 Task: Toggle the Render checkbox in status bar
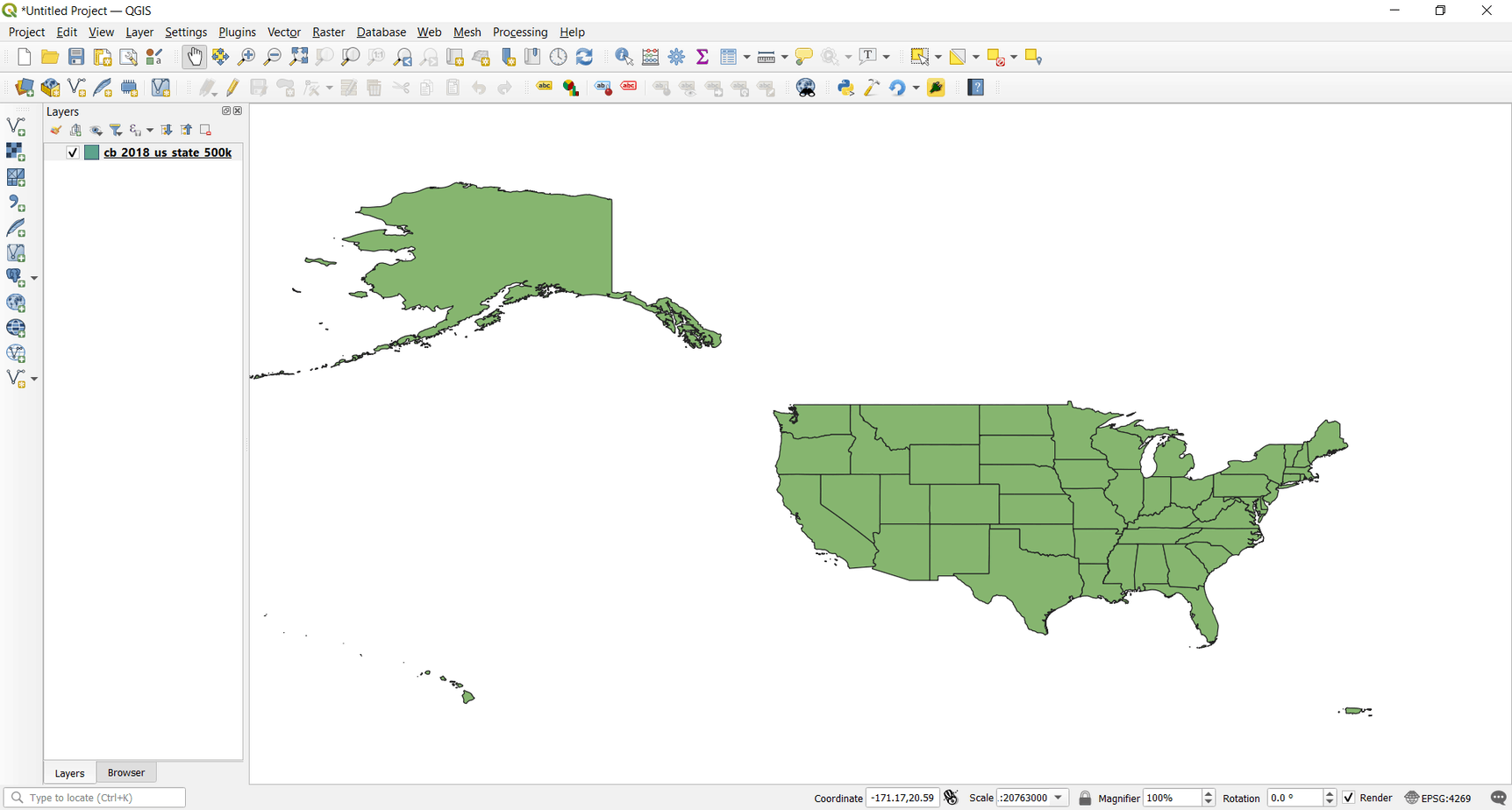[x=1349, y=798]
